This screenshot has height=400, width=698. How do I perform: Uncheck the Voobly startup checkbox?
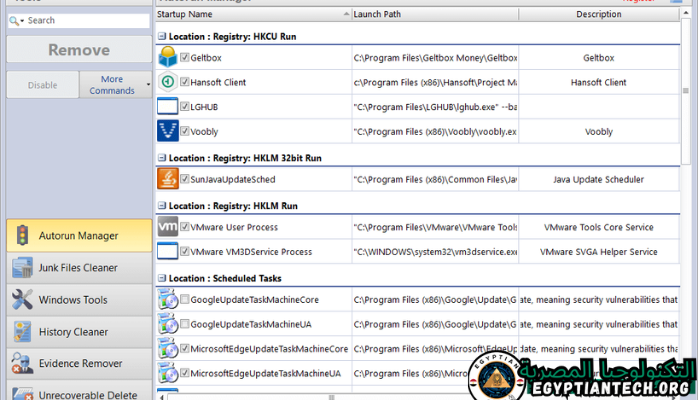(x=185, y=131)
